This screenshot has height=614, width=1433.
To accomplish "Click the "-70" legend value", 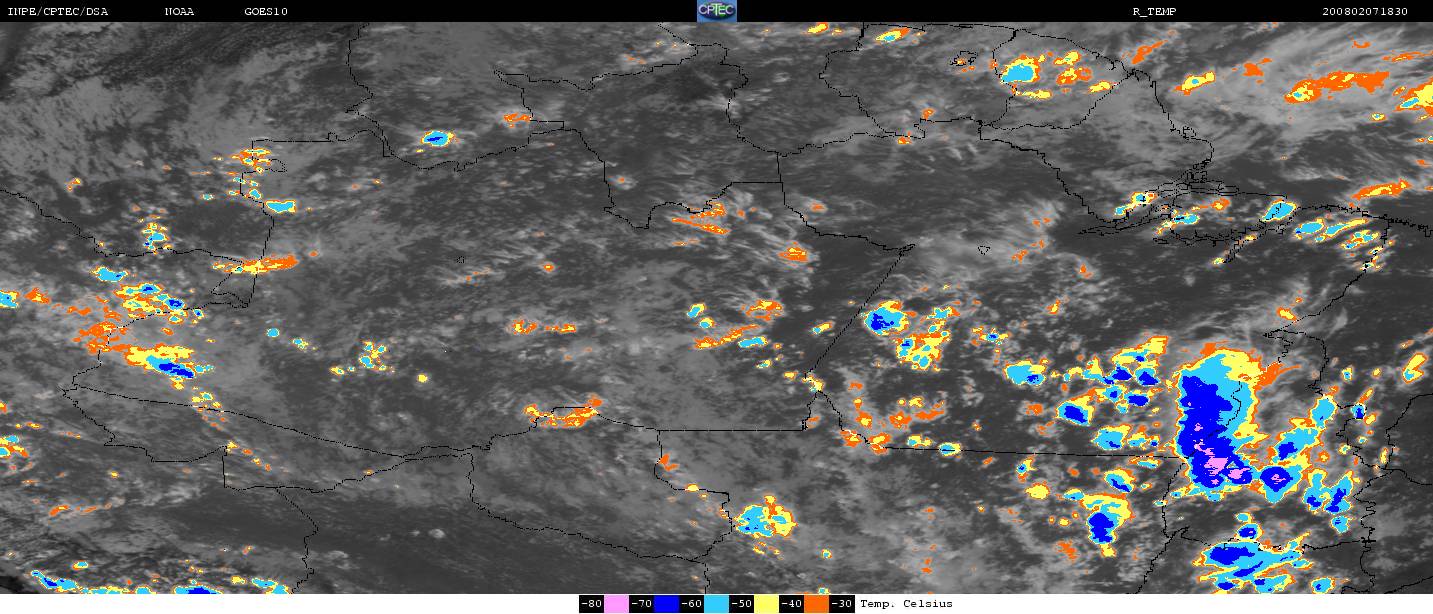I will click(641, 604).
